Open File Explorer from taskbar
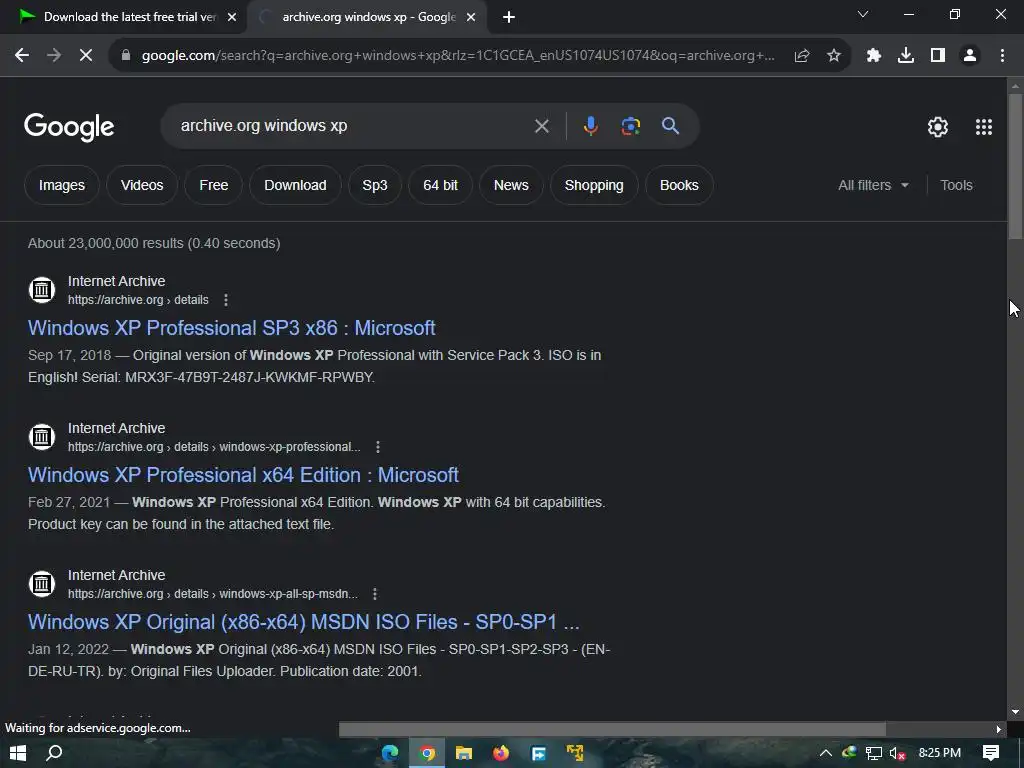Screen dimensions: 1024x768 464,753
